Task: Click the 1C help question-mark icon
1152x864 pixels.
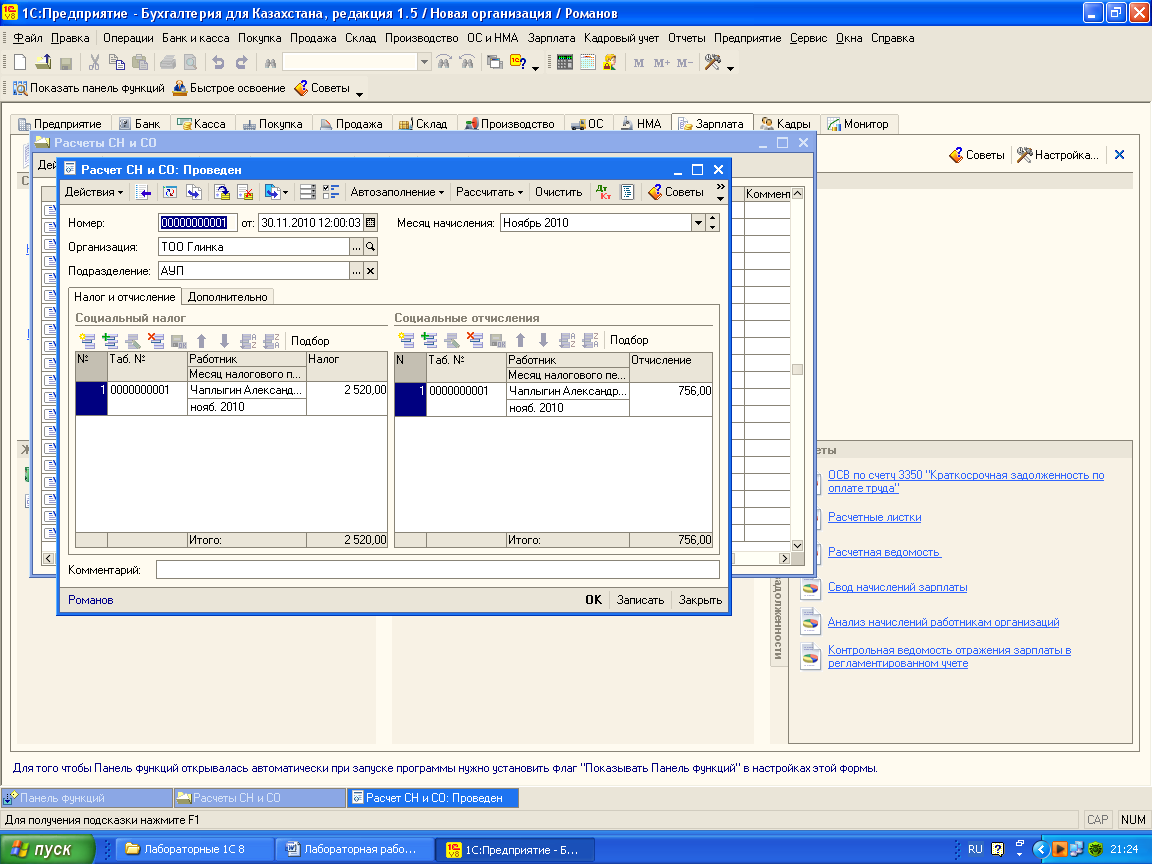Action: [518, 63]
